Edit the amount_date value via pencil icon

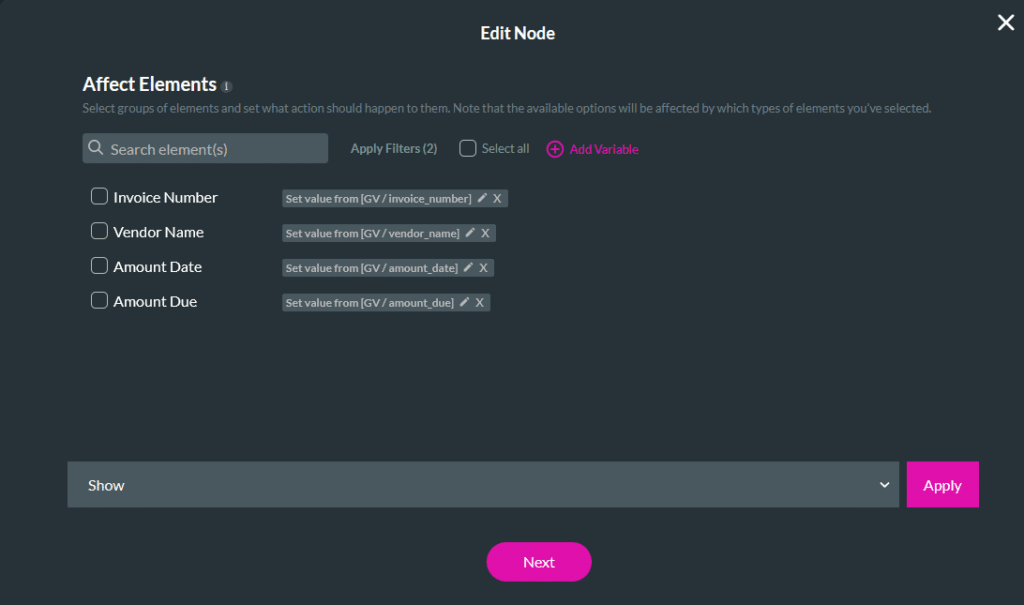tap(467, 267)
